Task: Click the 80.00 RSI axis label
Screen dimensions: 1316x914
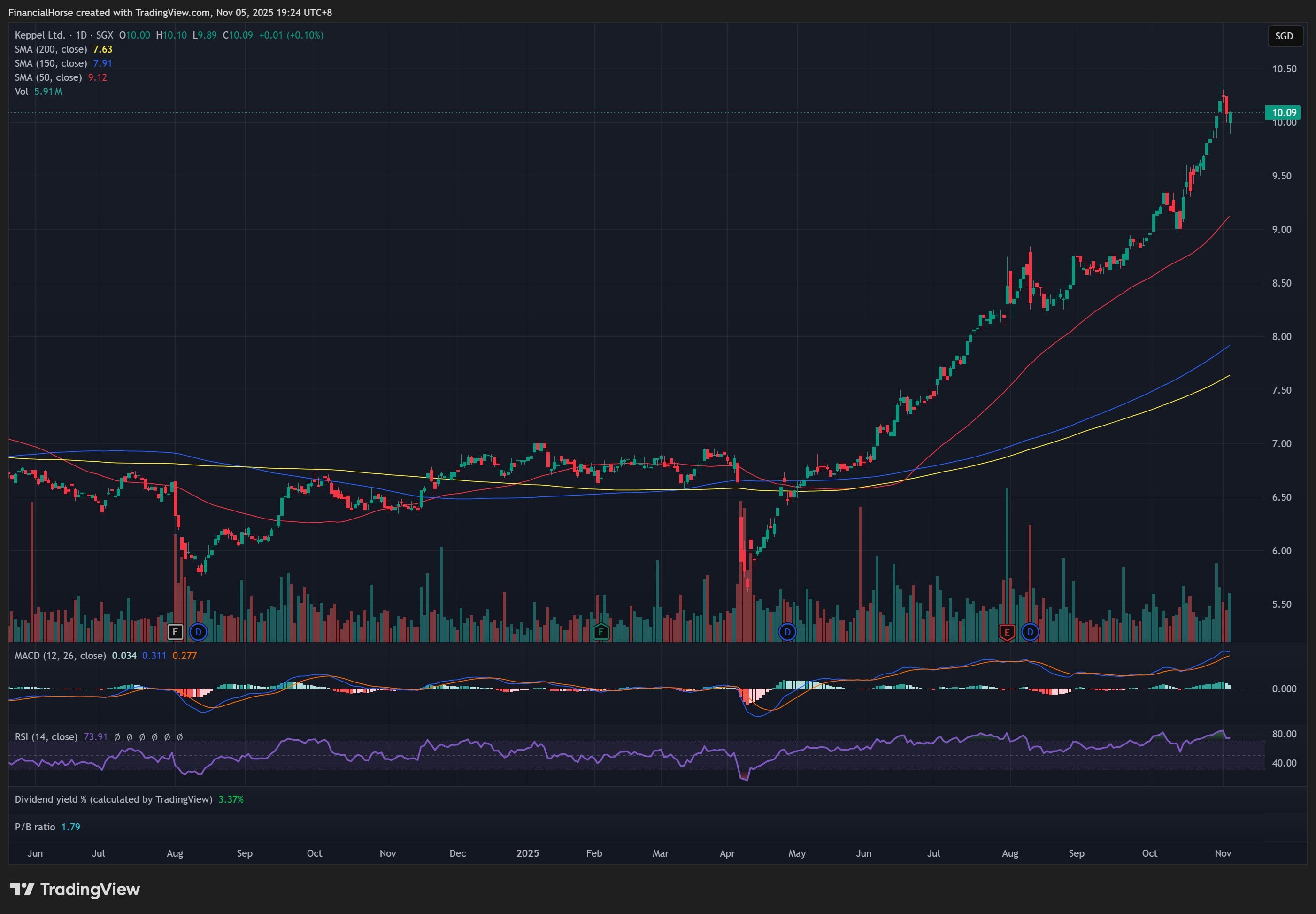Action: 1284,734
